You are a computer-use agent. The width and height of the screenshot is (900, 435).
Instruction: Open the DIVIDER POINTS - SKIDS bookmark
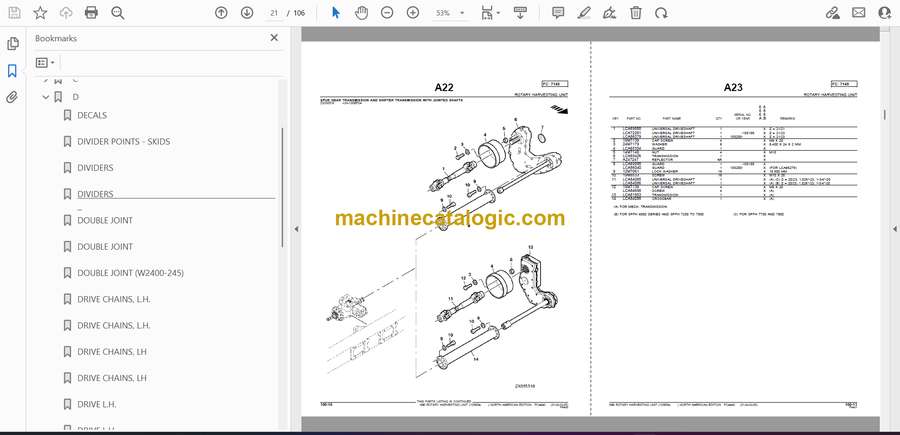[123, 141]
